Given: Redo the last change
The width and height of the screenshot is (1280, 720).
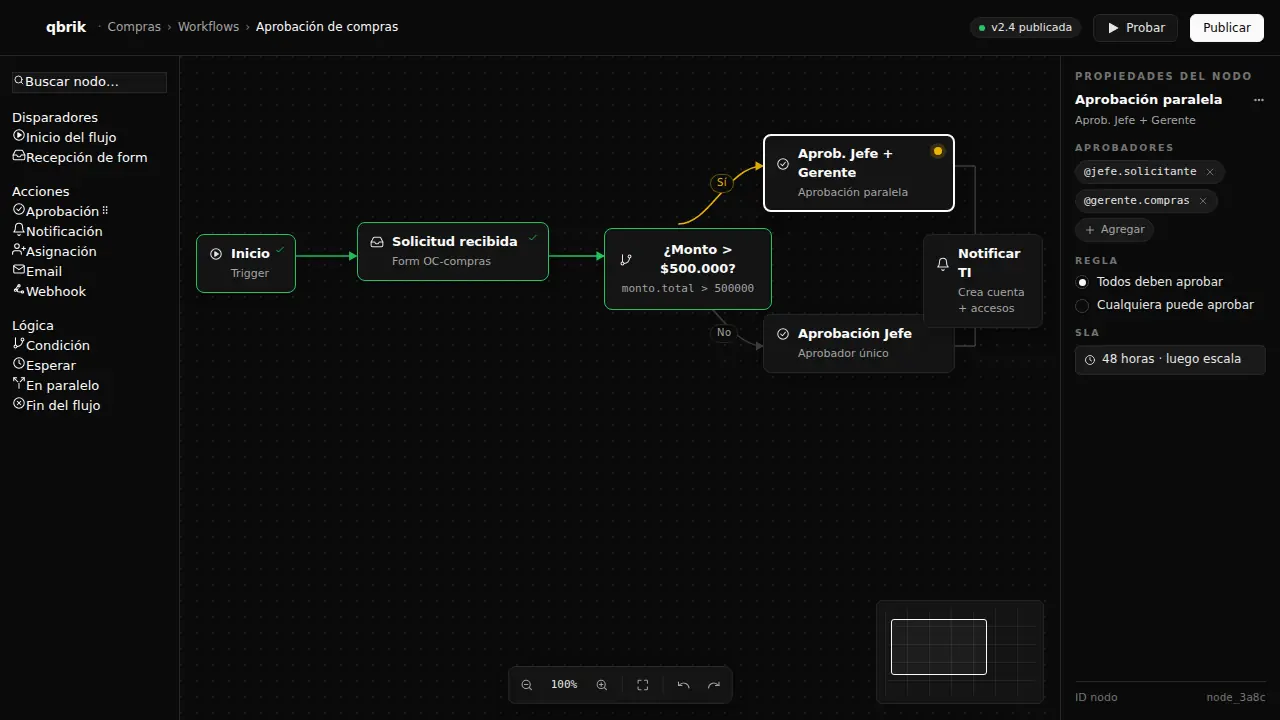Looking at the screenshot, I should (x=714, y=685).
